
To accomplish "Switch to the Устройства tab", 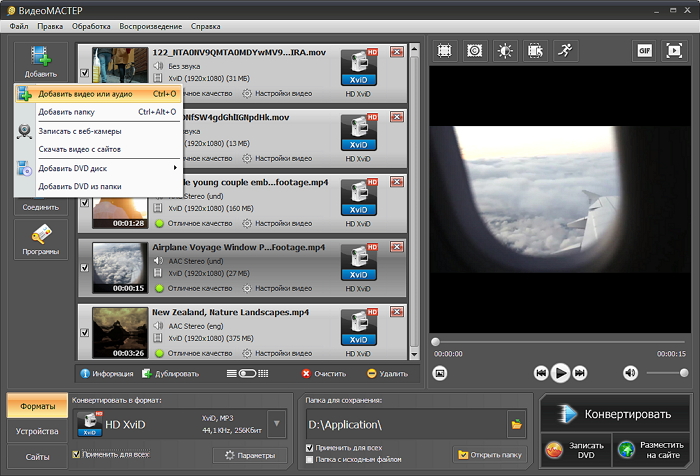I will click(x=38, y=431).
